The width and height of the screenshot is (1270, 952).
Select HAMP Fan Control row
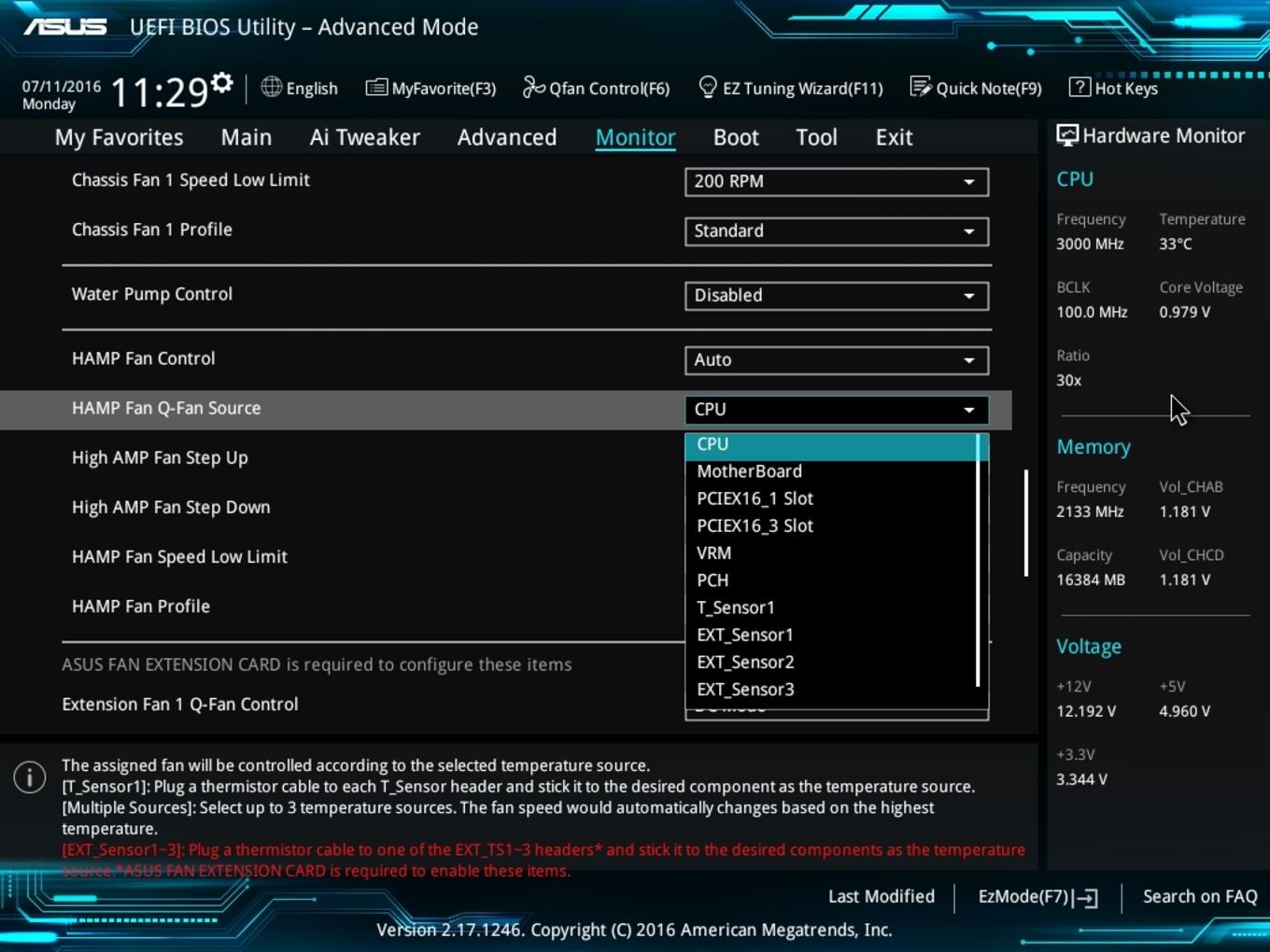tap(144, 358)
